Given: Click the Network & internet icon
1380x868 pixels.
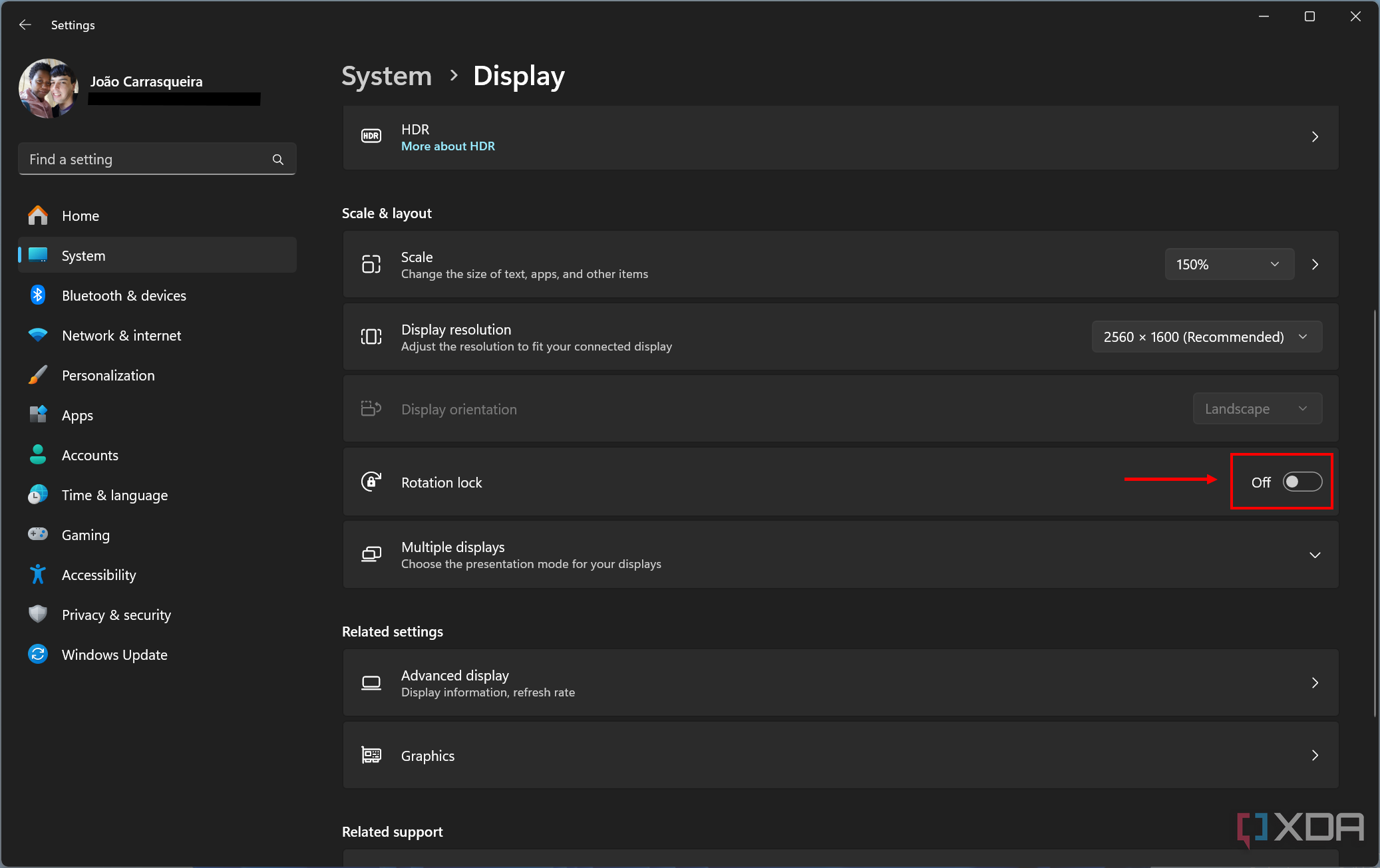Looking at the screenshot, I should click(35, 335).
